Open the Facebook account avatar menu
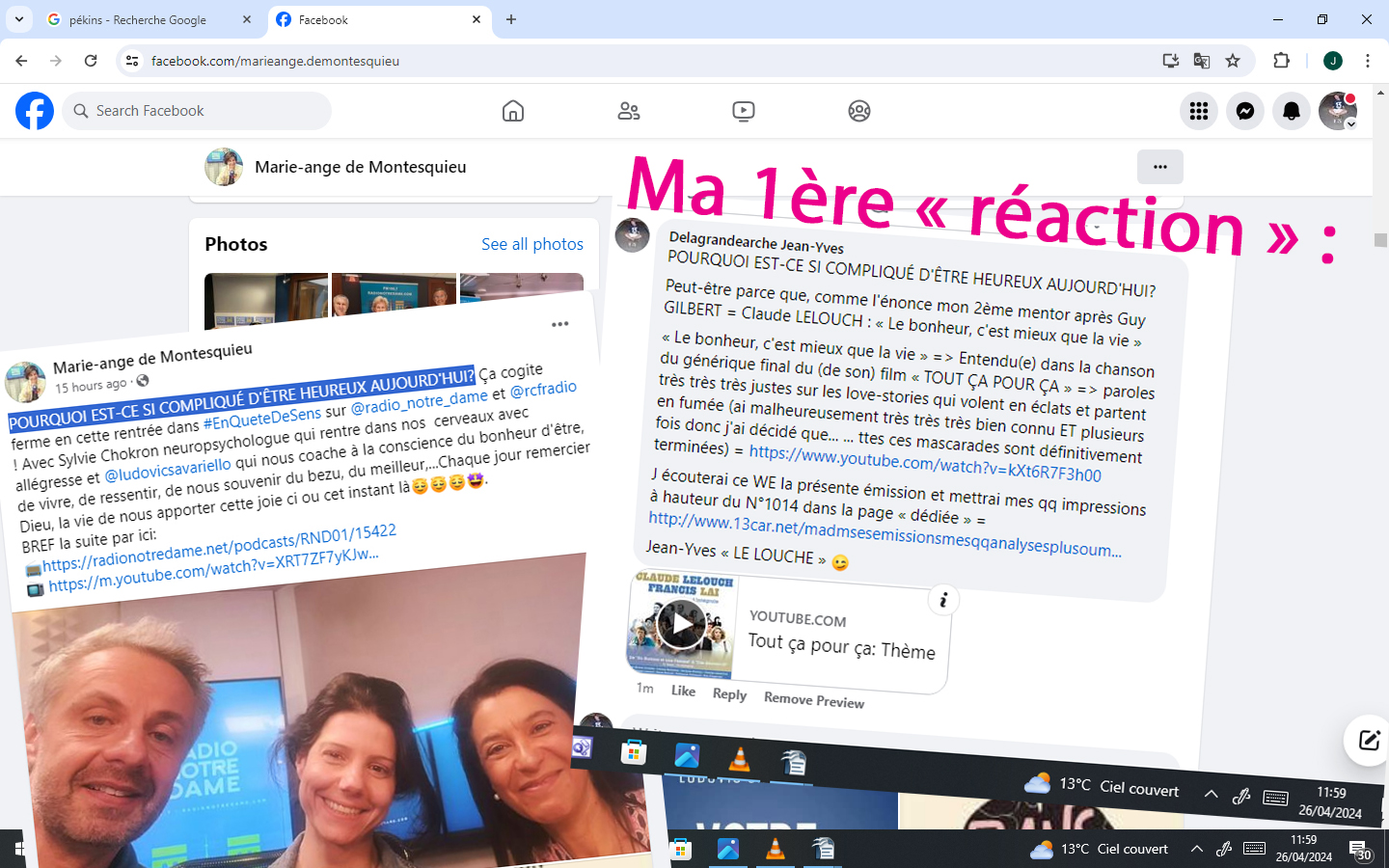 (x=1338, y=111)
